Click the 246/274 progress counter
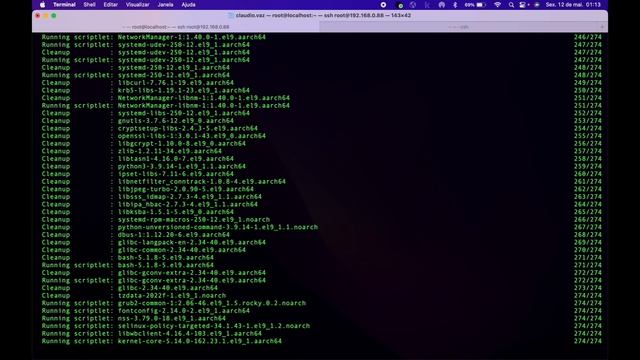Viewport: 640px width, 360px height. pyautogui.click(x=588, y=37)
